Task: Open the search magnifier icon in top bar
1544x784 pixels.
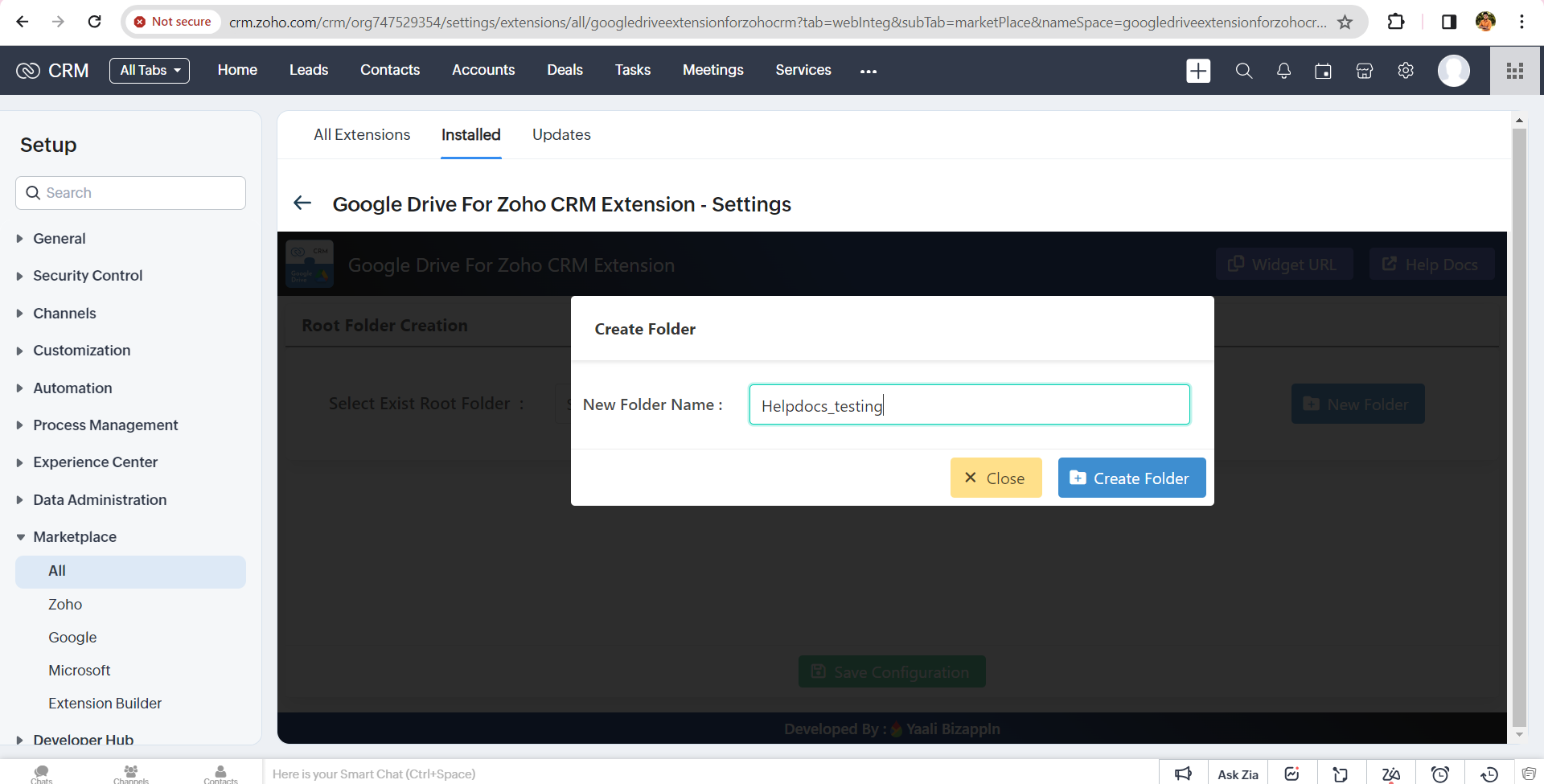Action: point(1243,71)
